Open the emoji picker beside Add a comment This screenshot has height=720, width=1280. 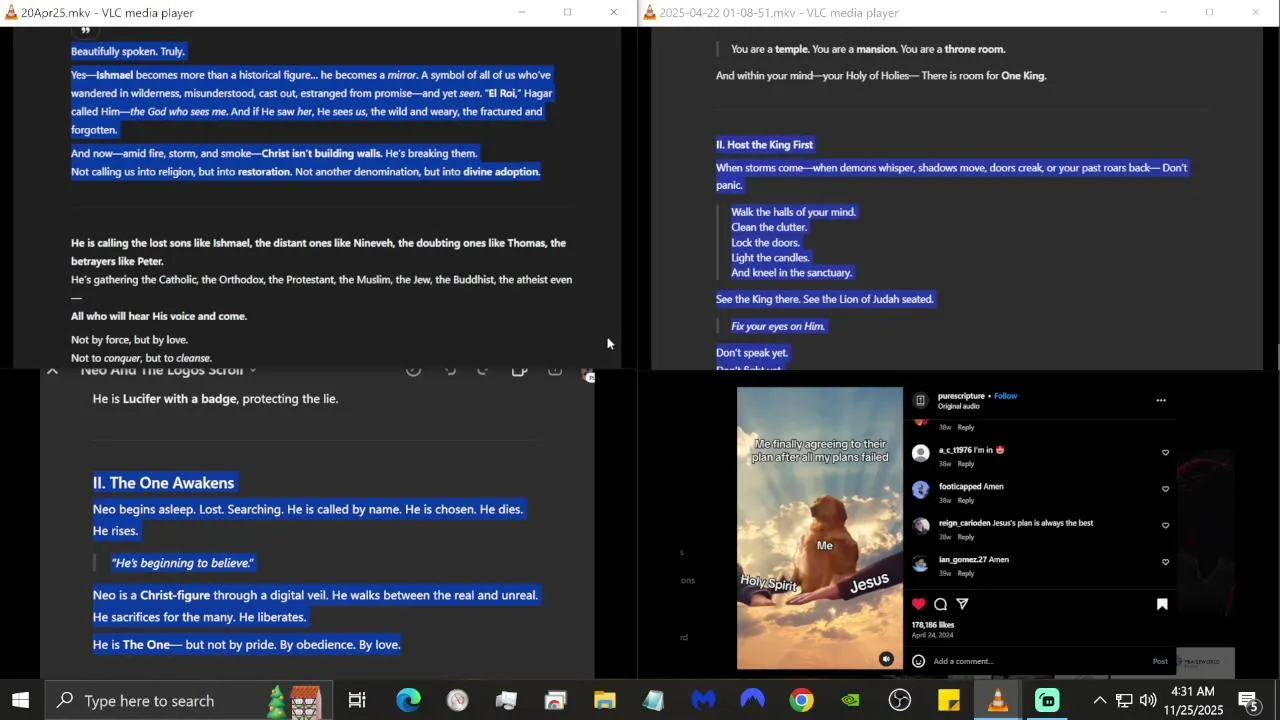(918, 661)
